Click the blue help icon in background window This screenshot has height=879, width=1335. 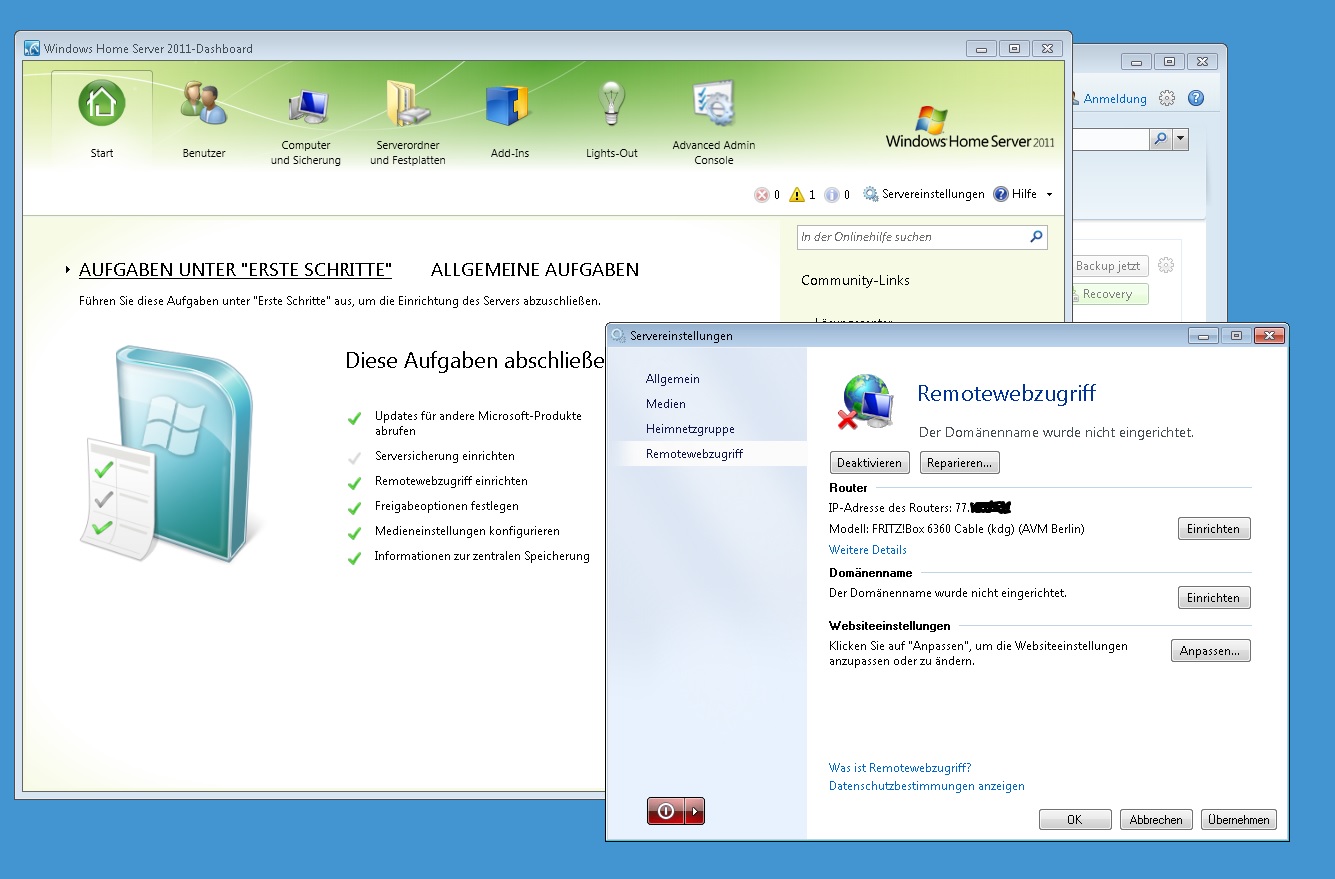pyautogui.click(x=1195, y=98)
